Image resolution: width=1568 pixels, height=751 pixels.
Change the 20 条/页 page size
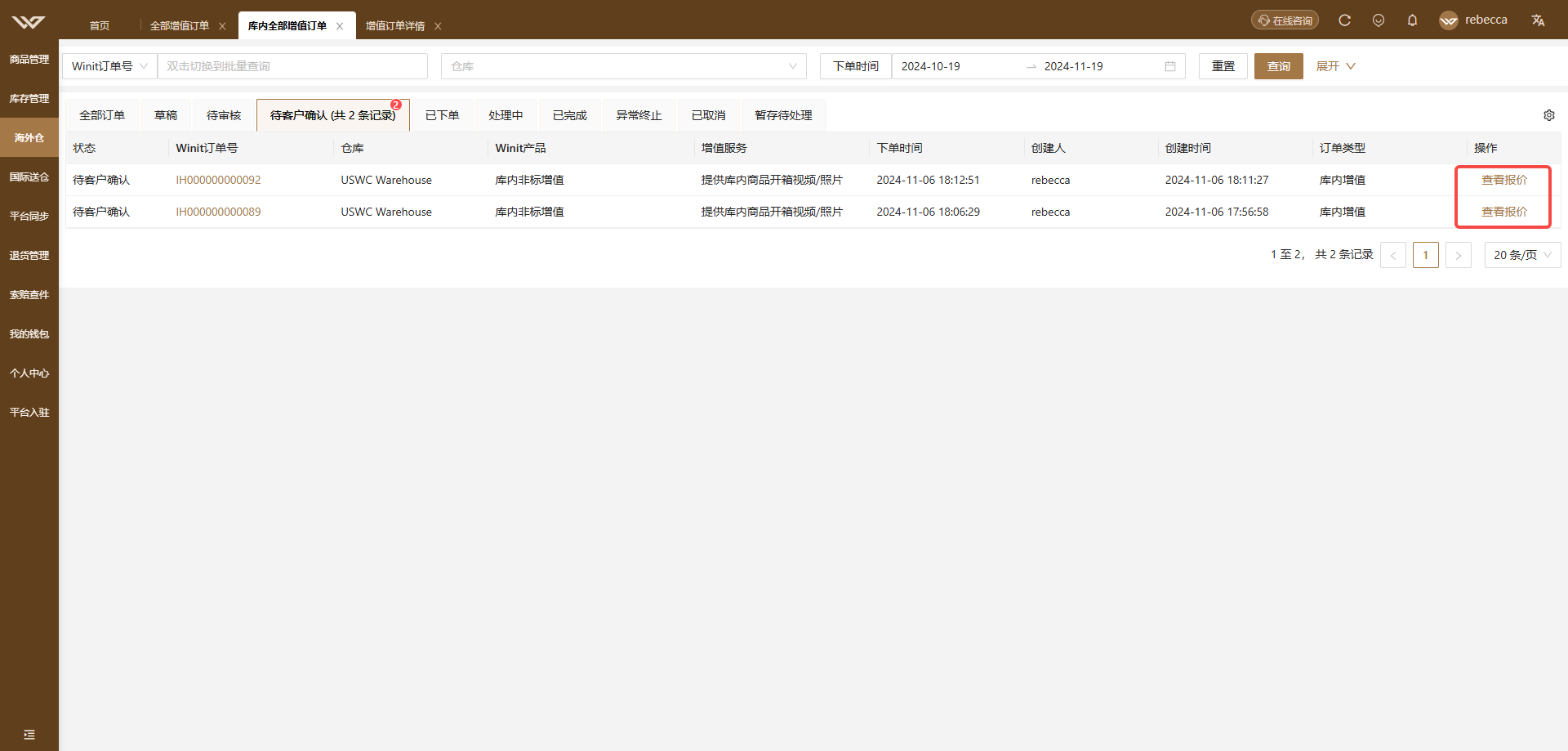click(1522, 255)
